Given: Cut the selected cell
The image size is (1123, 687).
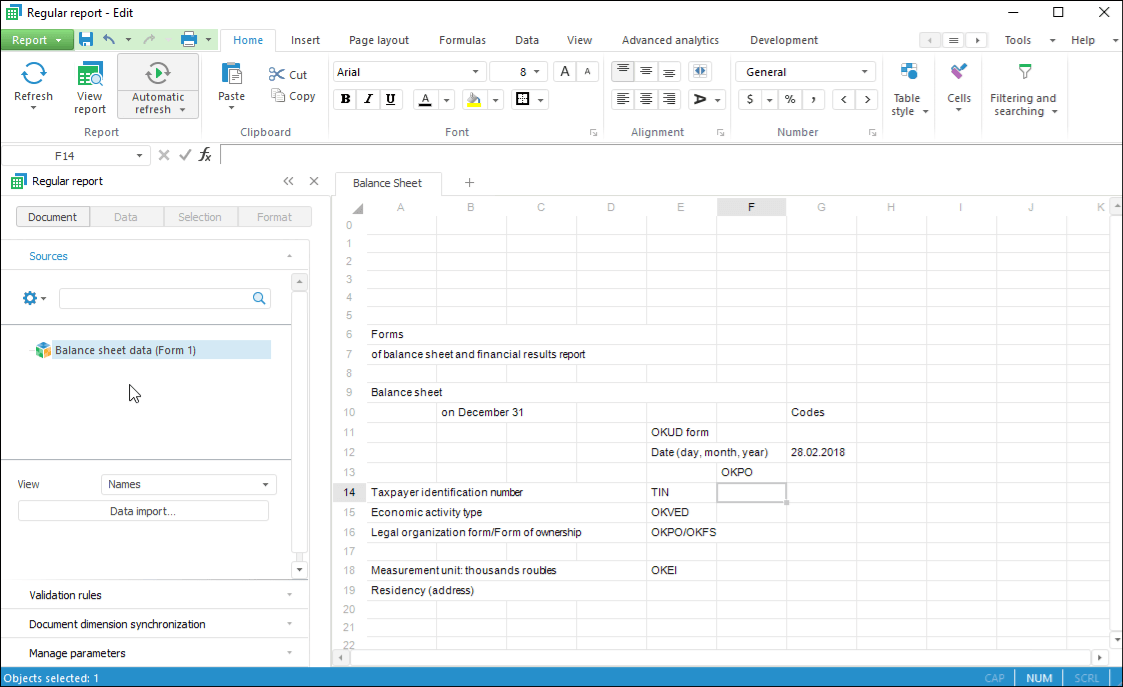Looking at the screenshot, I should 288,75.
